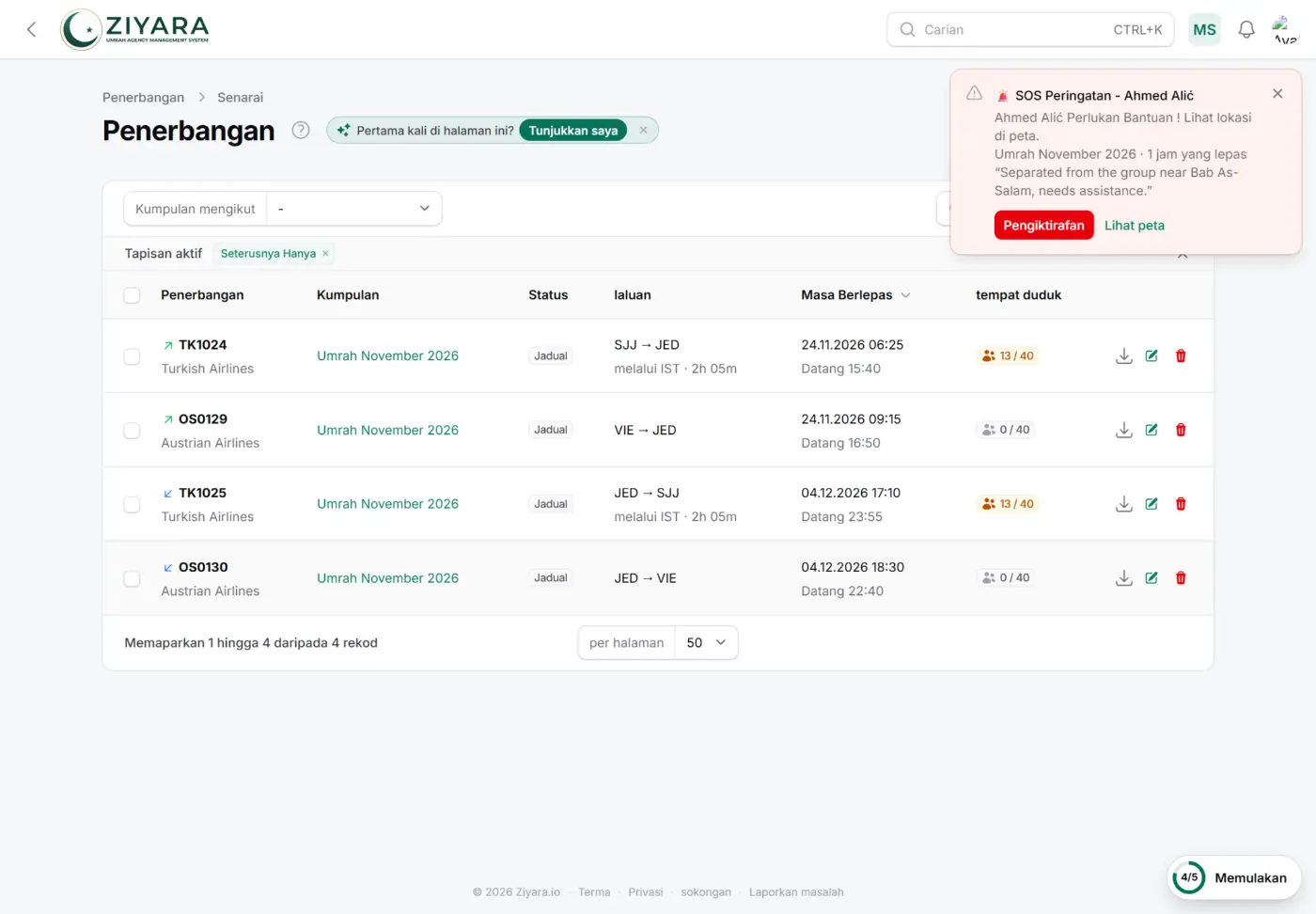The width and height of the screenshot is (1316, 914).
Task: Download the OS0129 flight row
Action: click(x=1123, y=430)
